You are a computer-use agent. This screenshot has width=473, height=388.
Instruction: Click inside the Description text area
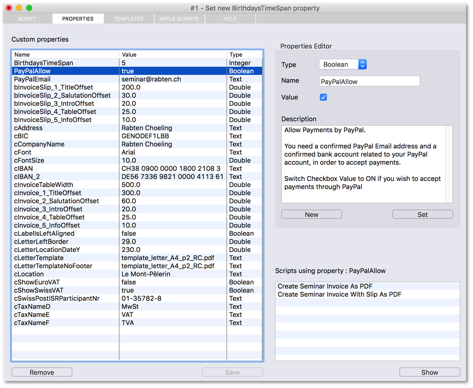click(x=364, y=164)
